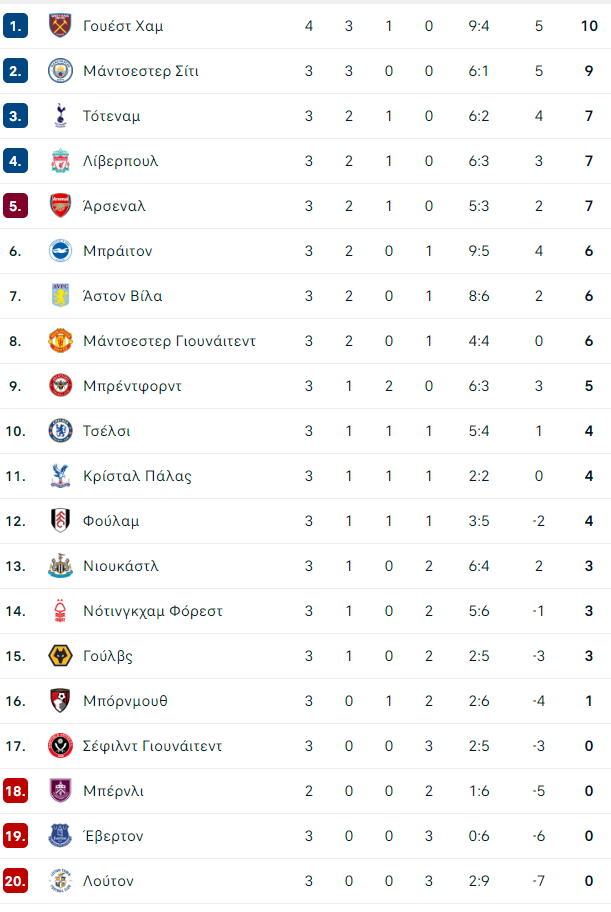Click the Brentford bee logo

(x=60, y=386)
